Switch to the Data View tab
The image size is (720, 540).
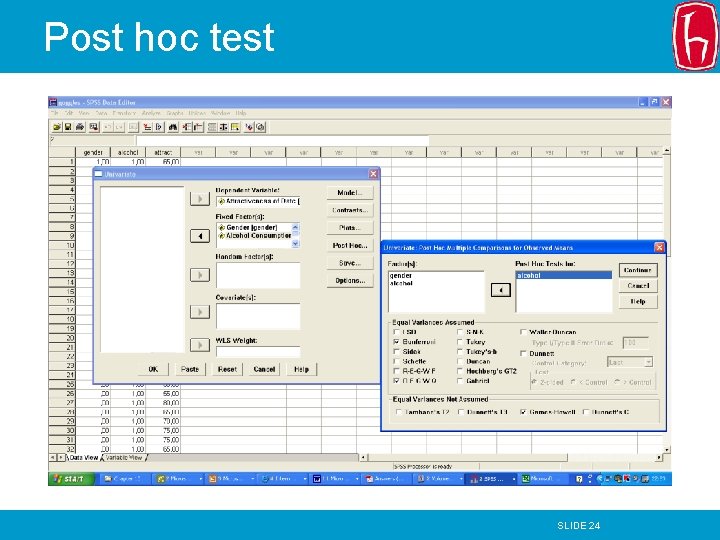point(83,458)
